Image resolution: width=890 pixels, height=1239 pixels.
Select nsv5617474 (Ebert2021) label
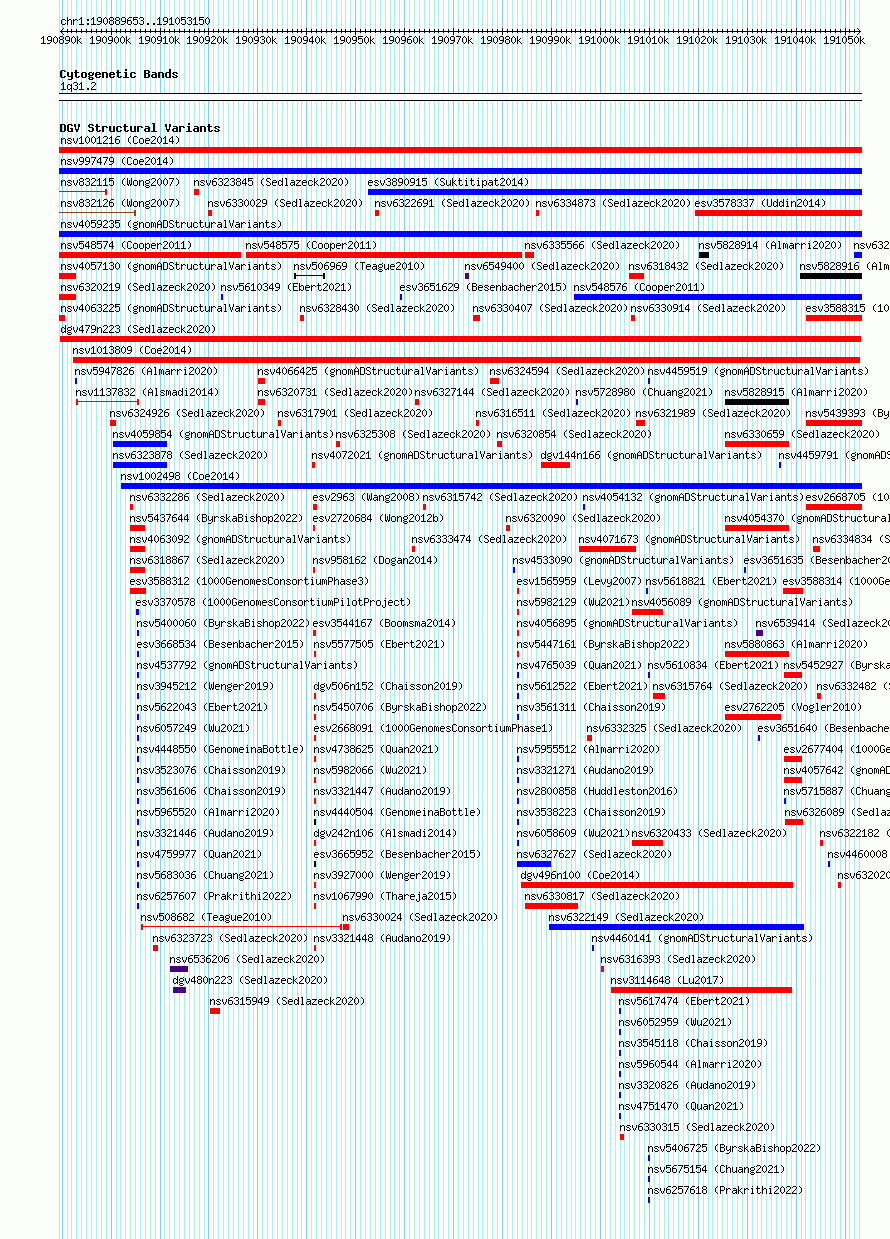pyautogui.click(x=684, y=1001)
